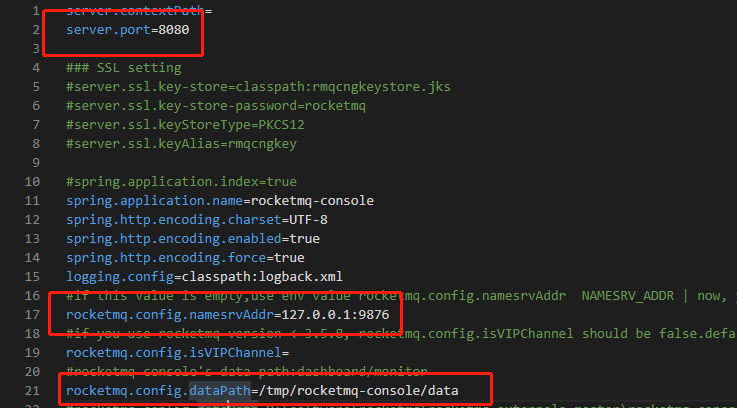This screenshot has height=408, width=737.
Task: Click the key-store=classpath:rmqcngkeystore.jks line
Action: point(258,87)
